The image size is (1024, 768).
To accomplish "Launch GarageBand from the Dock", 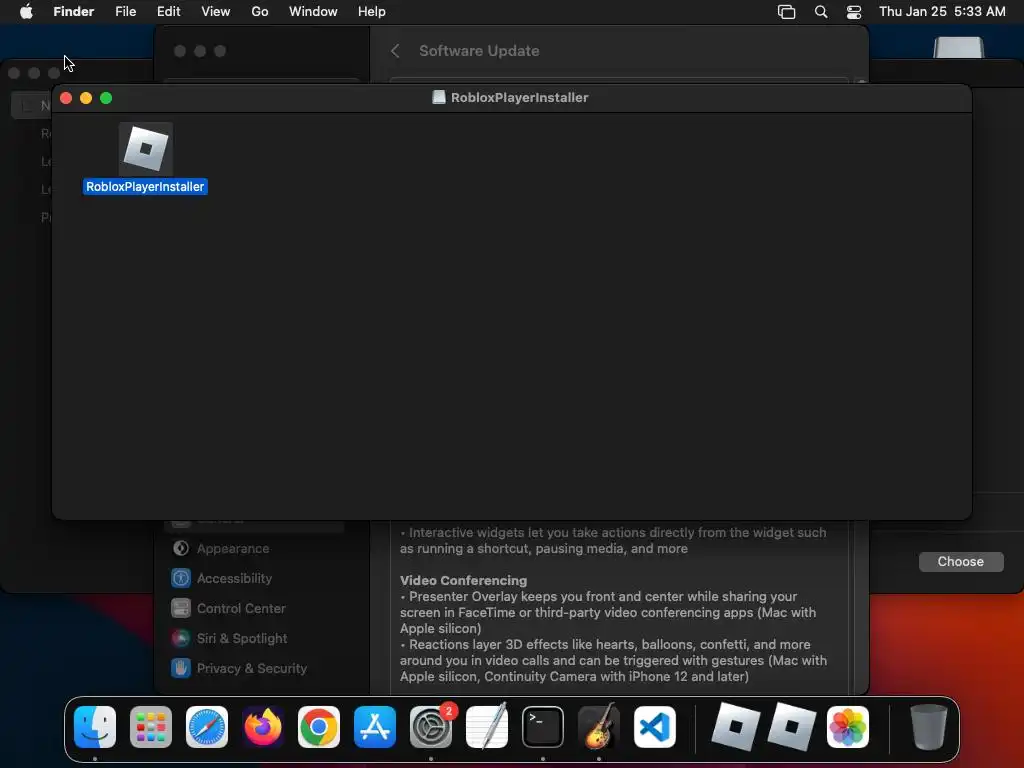I will click(x=599, y=727).
